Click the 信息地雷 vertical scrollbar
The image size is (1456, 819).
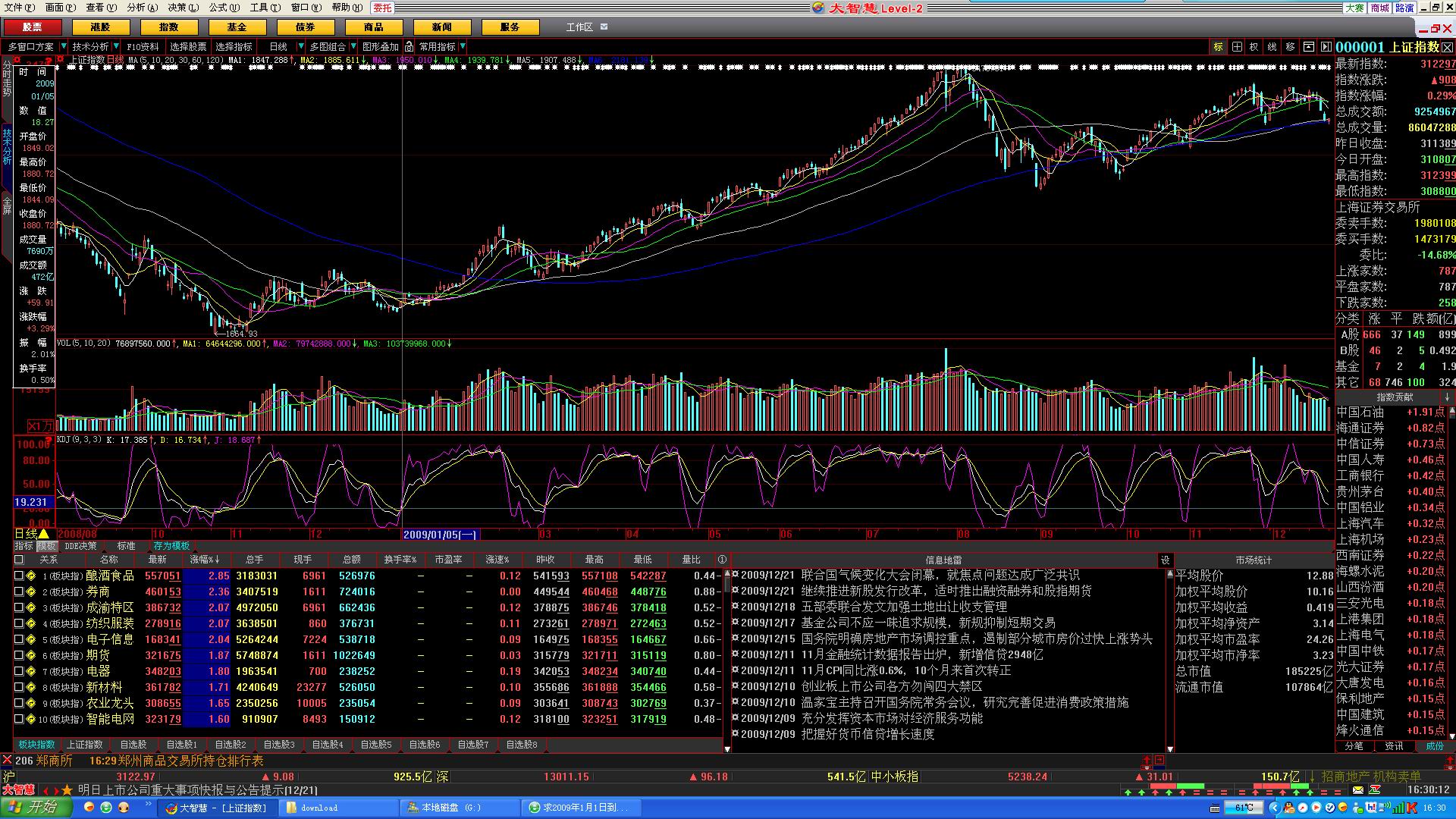click(x=1169, y=660)
